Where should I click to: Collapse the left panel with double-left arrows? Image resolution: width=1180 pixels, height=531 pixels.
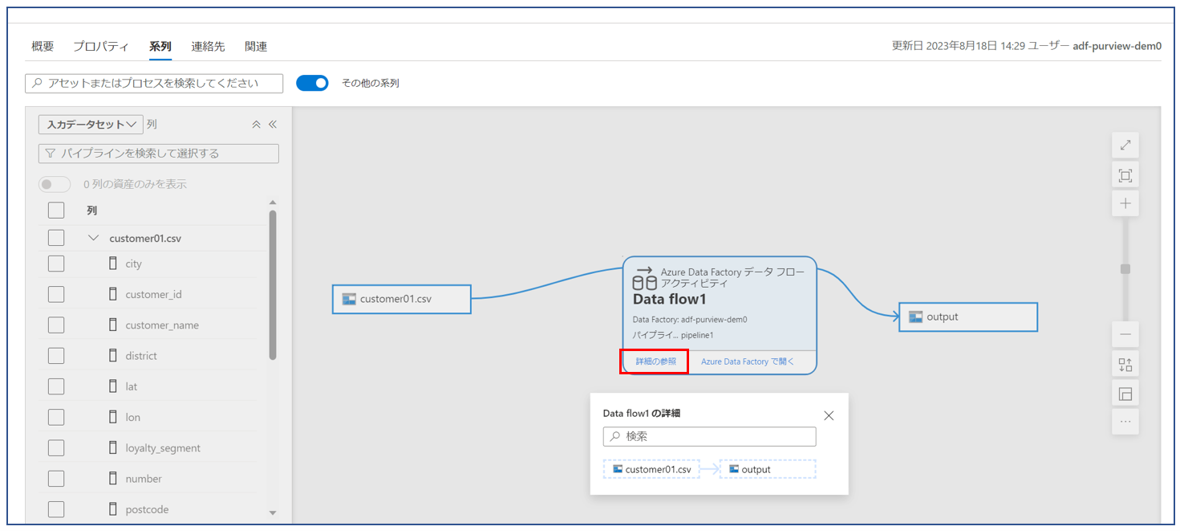point(272,125)
